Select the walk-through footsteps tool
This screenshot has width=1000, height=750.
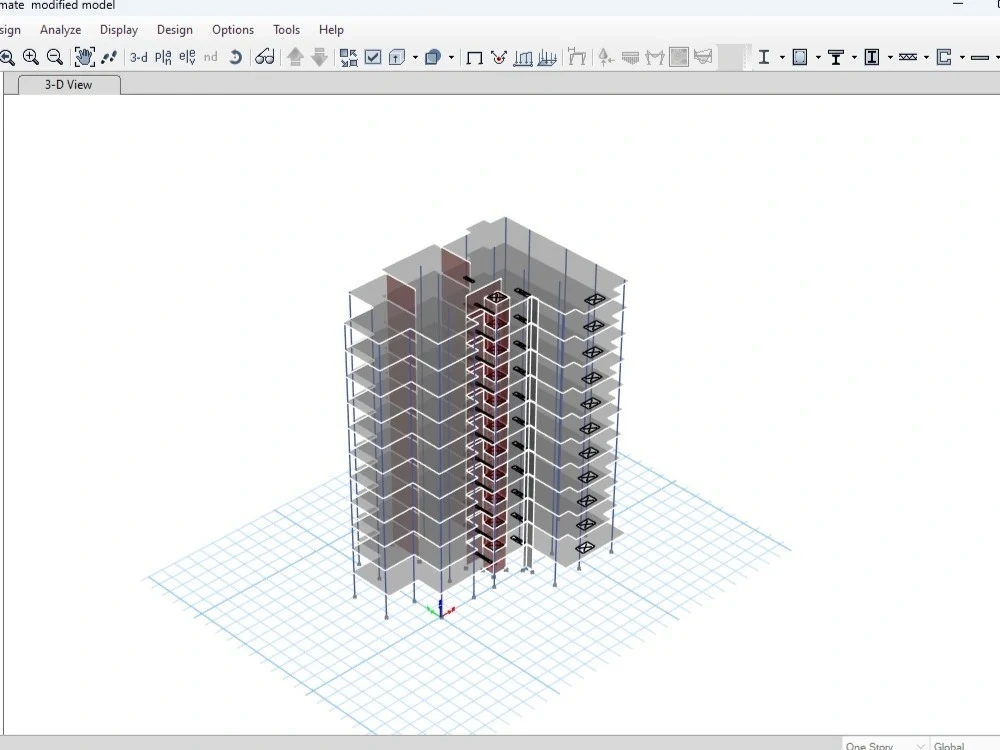click(109, 57)
